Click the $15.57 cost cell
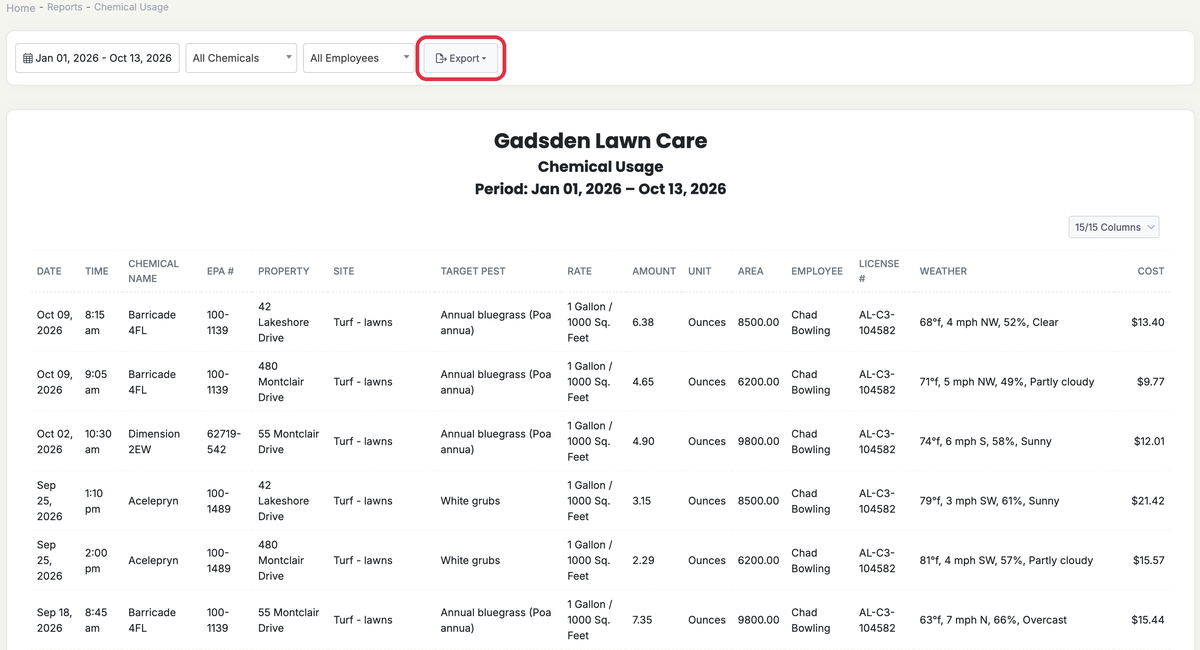This screenshot has height=650, width=1200. point(1148,560)
